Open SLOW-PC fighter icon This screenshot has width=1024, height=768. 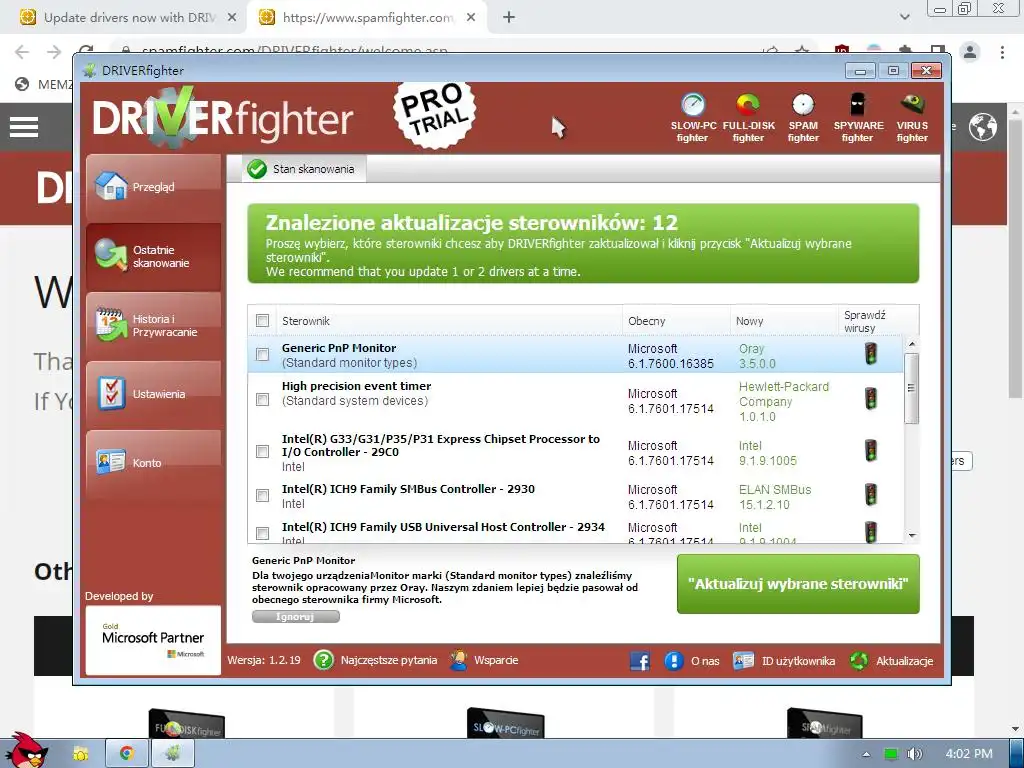[x=693, y=105]
